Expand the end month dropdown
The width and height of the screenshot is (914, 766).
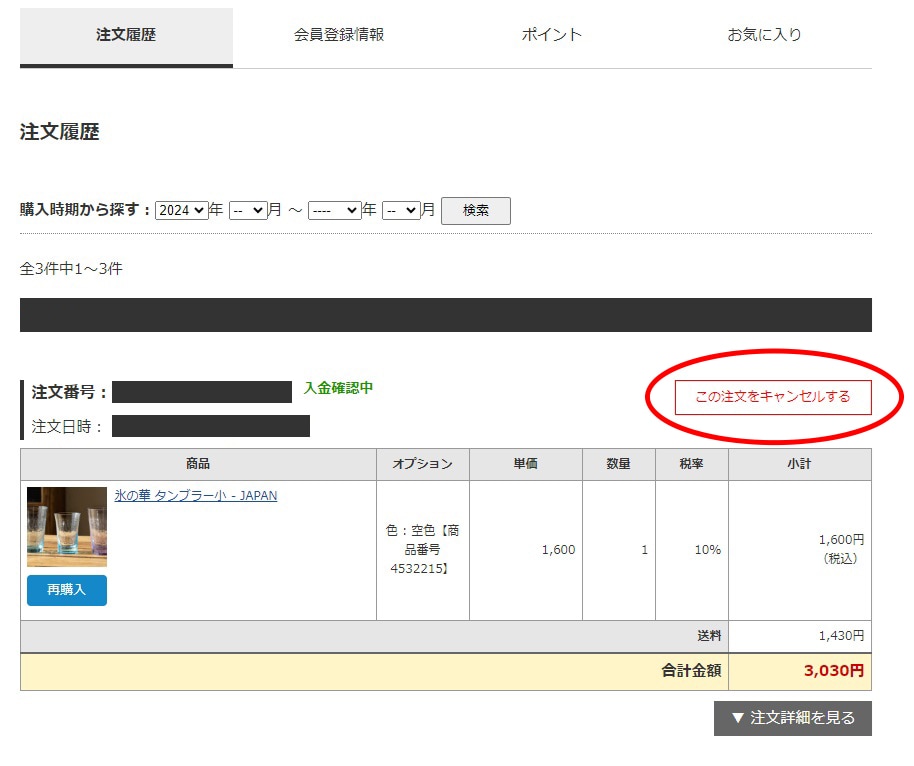(x=400, y=211)
